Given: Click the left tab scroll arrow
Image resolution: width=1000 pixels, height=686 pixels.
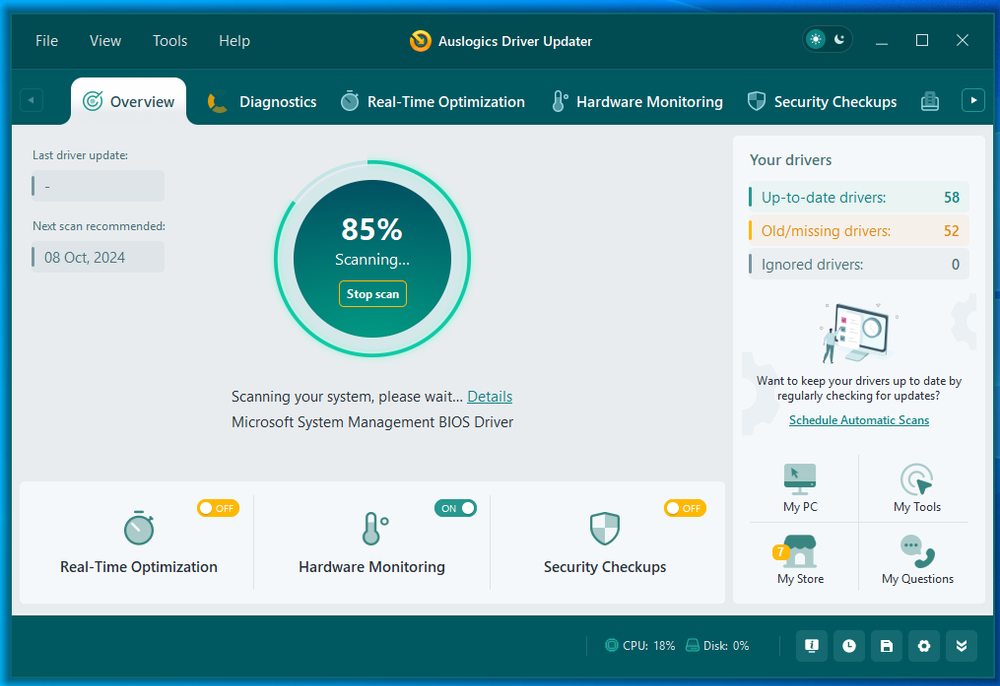Looking at the screenshot, I should 30,100.
